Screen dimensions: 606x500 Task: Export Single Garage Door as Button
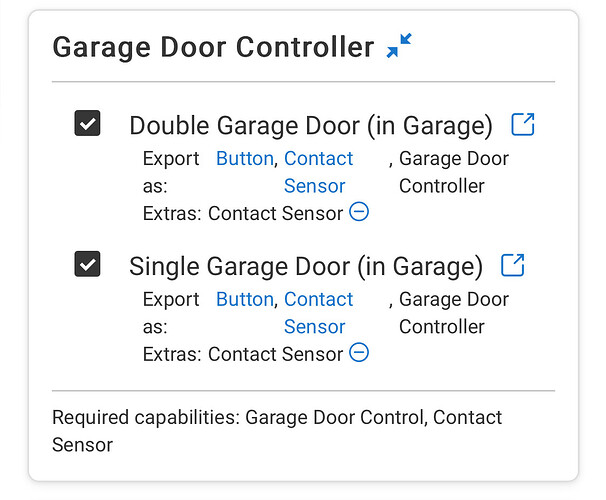245,299
